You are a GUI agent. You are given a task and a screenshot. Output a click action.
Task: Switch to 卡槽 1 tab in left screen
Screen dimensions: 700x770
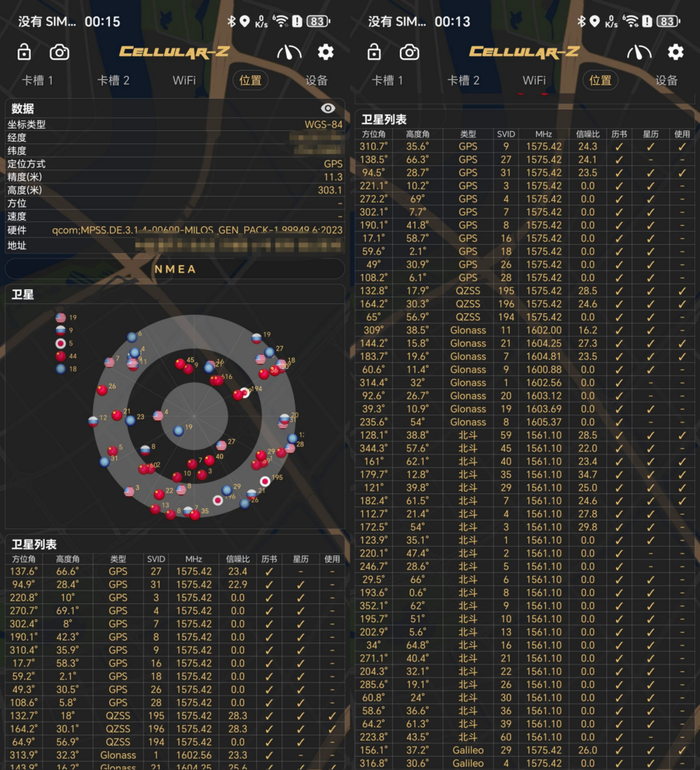pos(37,80)
